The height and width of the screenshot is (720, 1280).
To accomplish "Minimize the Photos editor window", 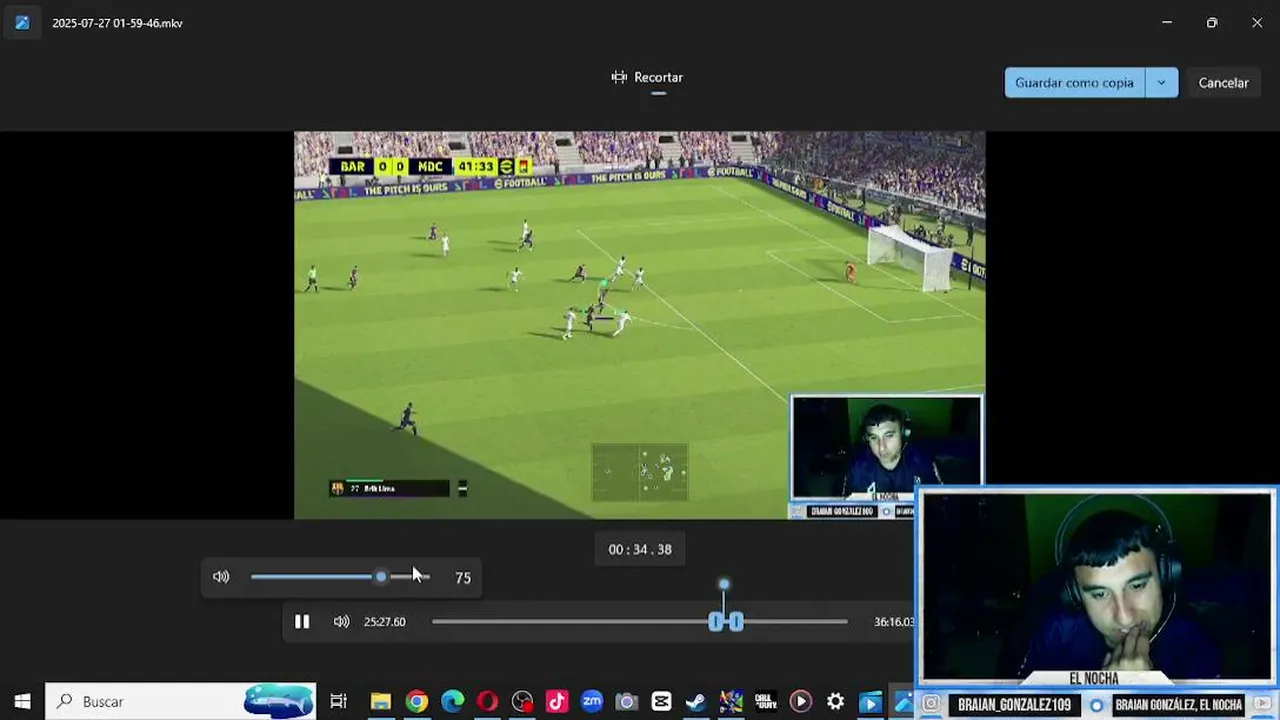I will point(1166,22).
